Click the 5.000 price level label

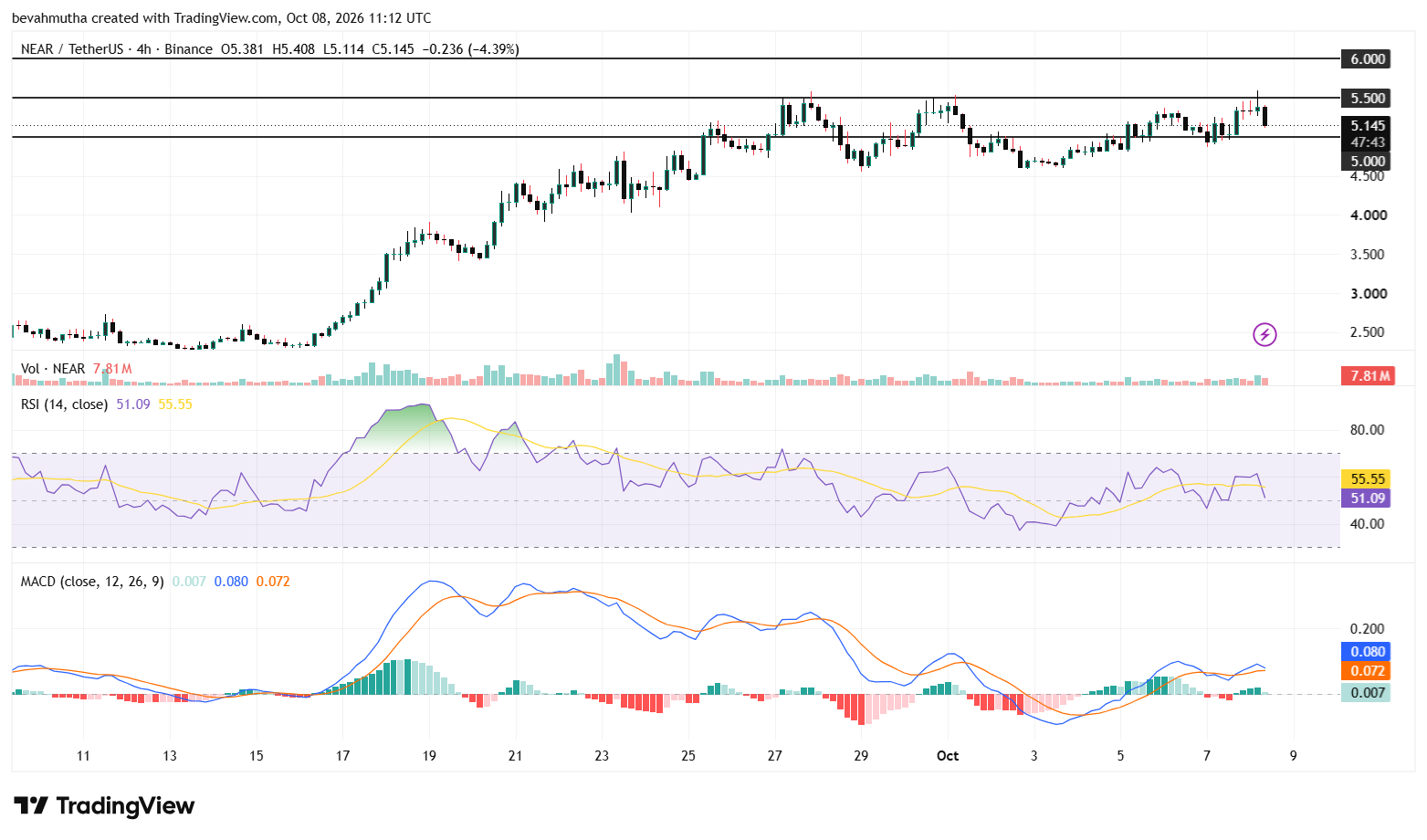pyautogui.click(x=1368, y=162)
